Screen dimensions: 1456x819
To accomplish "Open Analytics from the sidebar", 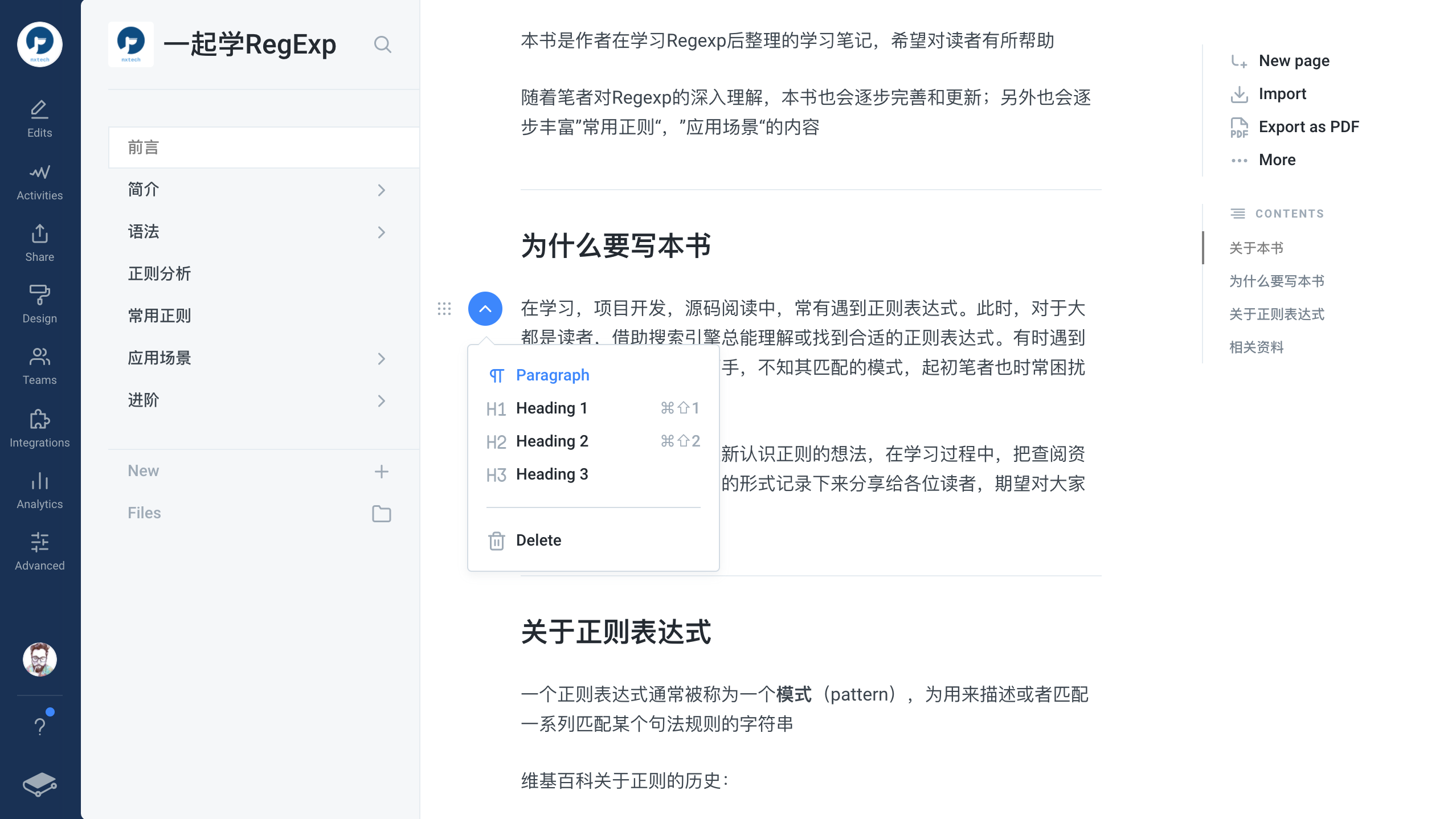I will point(39,490).
